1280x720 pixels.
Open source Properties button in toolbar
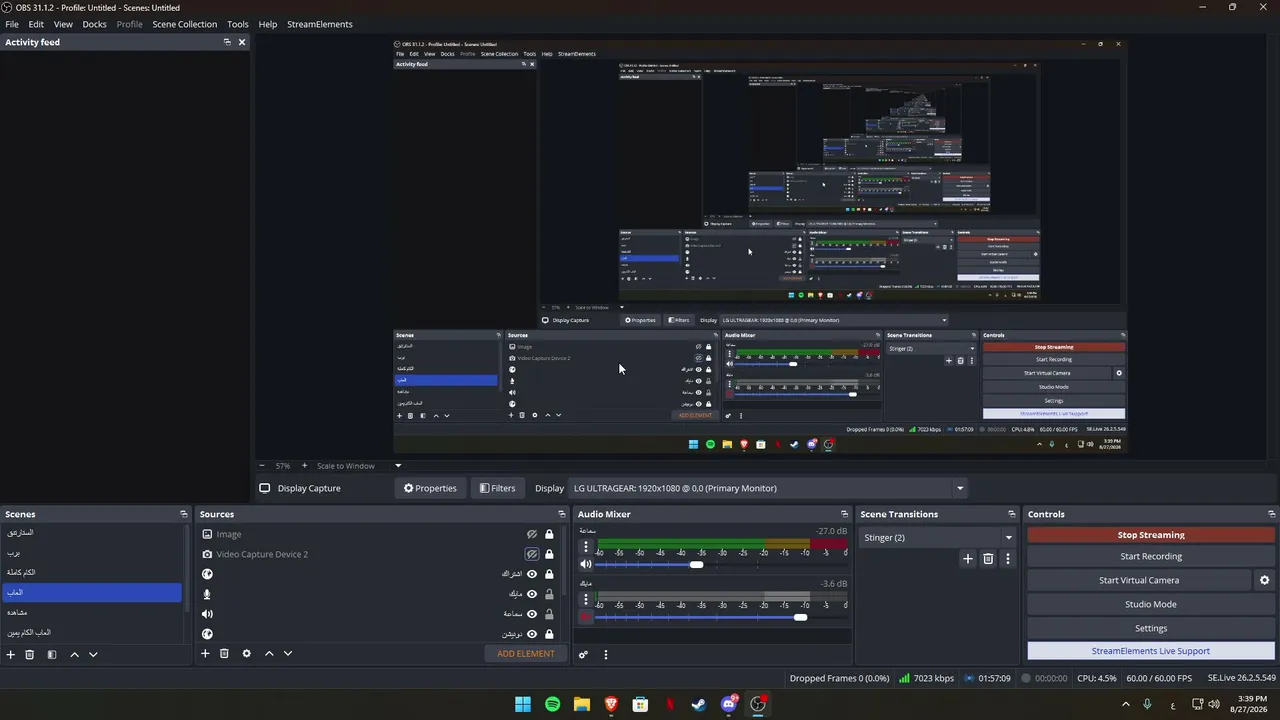pyautogui.click(x=430, y=488)
